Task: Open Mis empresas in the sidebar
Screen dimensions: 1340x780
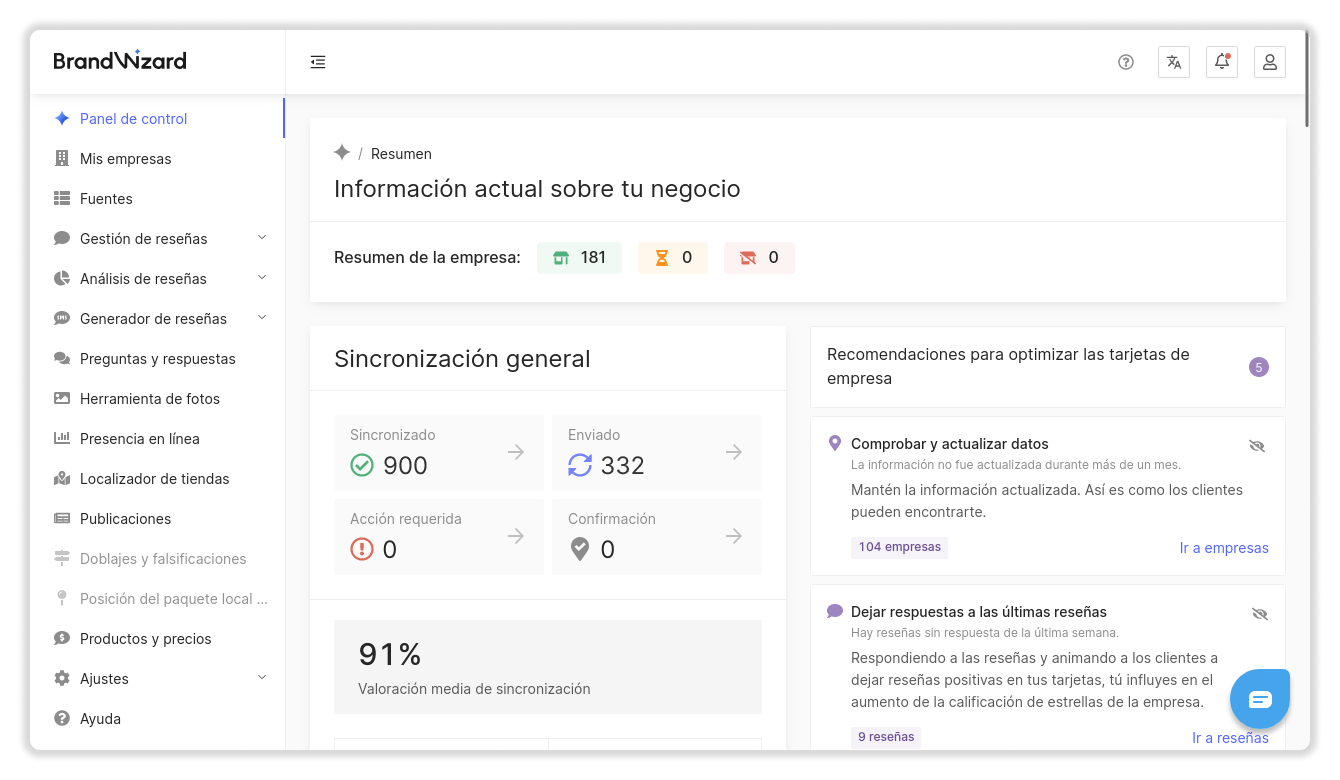Action: click(x=125, y=159)
